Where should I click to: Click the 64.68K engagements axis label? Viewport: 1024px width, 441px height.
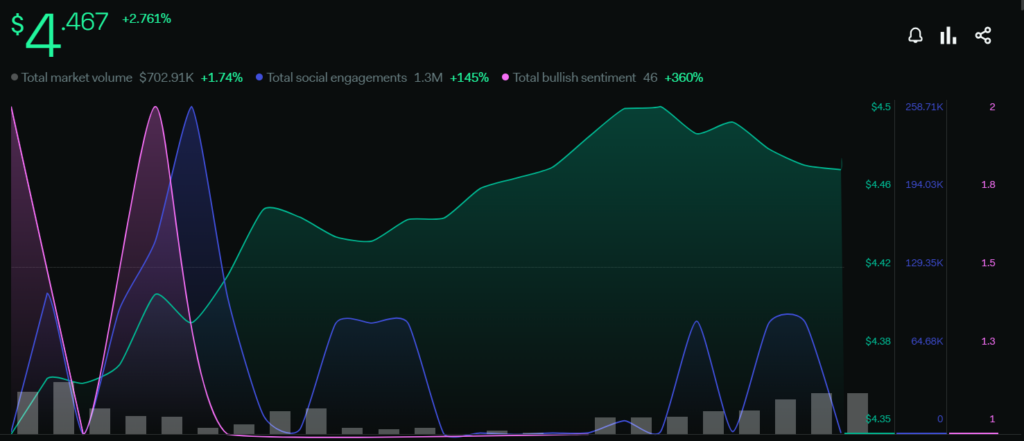[x=927, y=342]
